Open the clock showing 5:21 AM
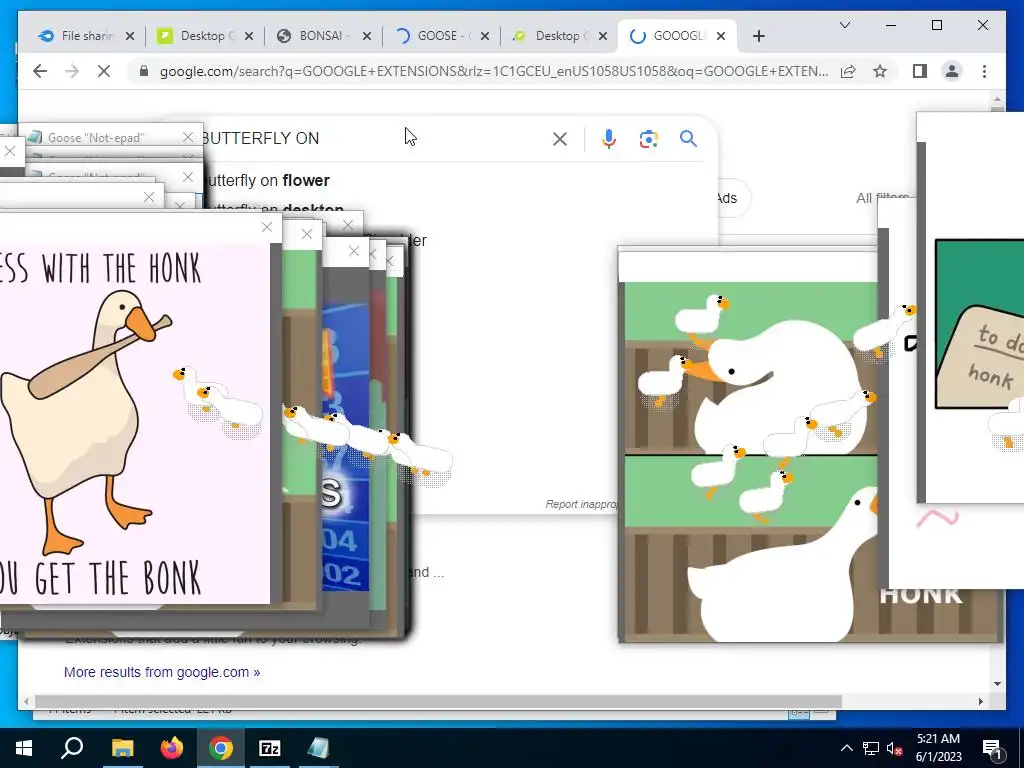The width and height of the screenshot is (1024, 768). (938, 748)
